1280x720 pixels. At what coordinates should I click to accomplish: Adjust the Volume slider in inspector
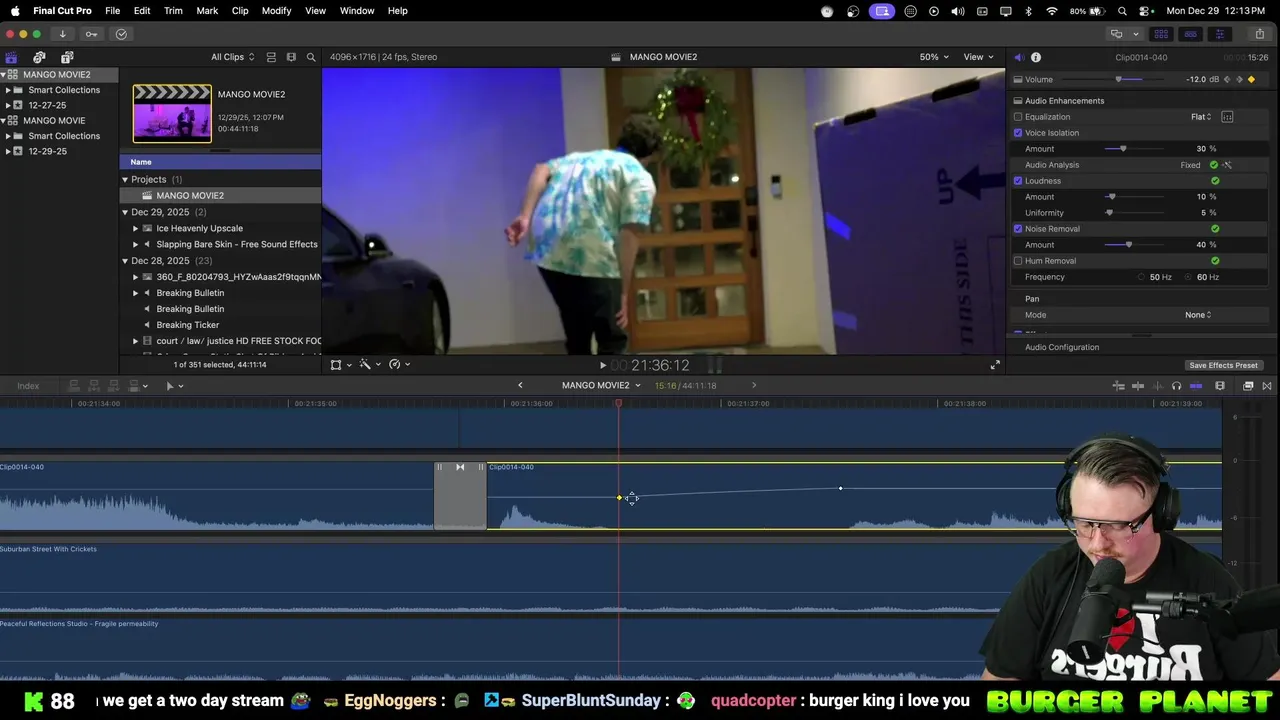pos(1119,79)
